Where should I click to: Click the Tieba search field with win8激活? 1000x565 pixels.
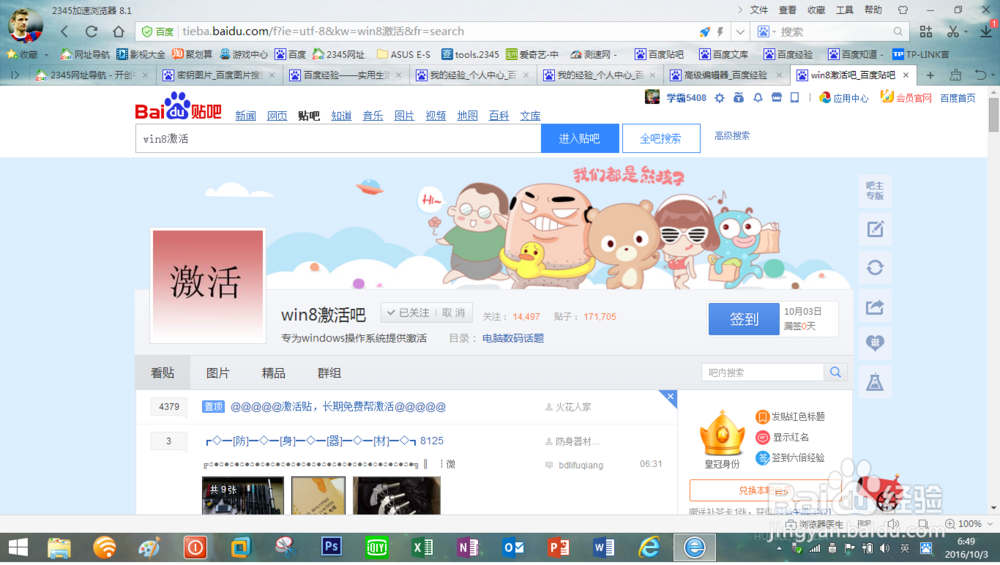338,138
